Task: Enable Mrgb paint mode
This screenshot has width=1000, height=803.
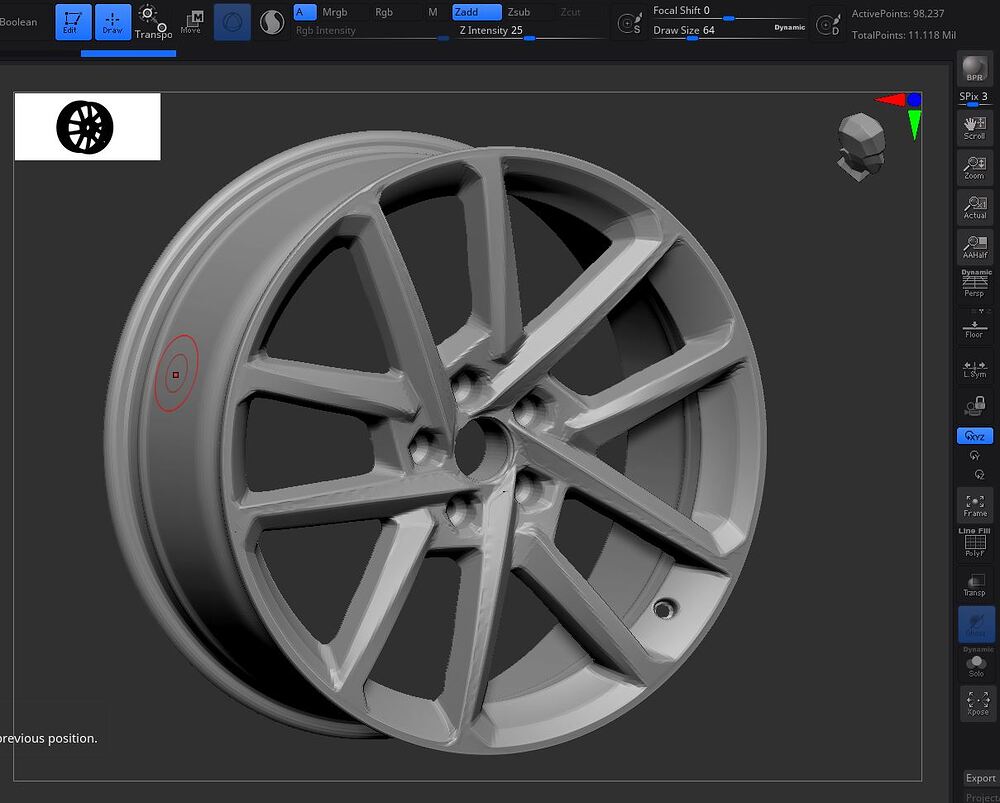Action: coord(334,12)
